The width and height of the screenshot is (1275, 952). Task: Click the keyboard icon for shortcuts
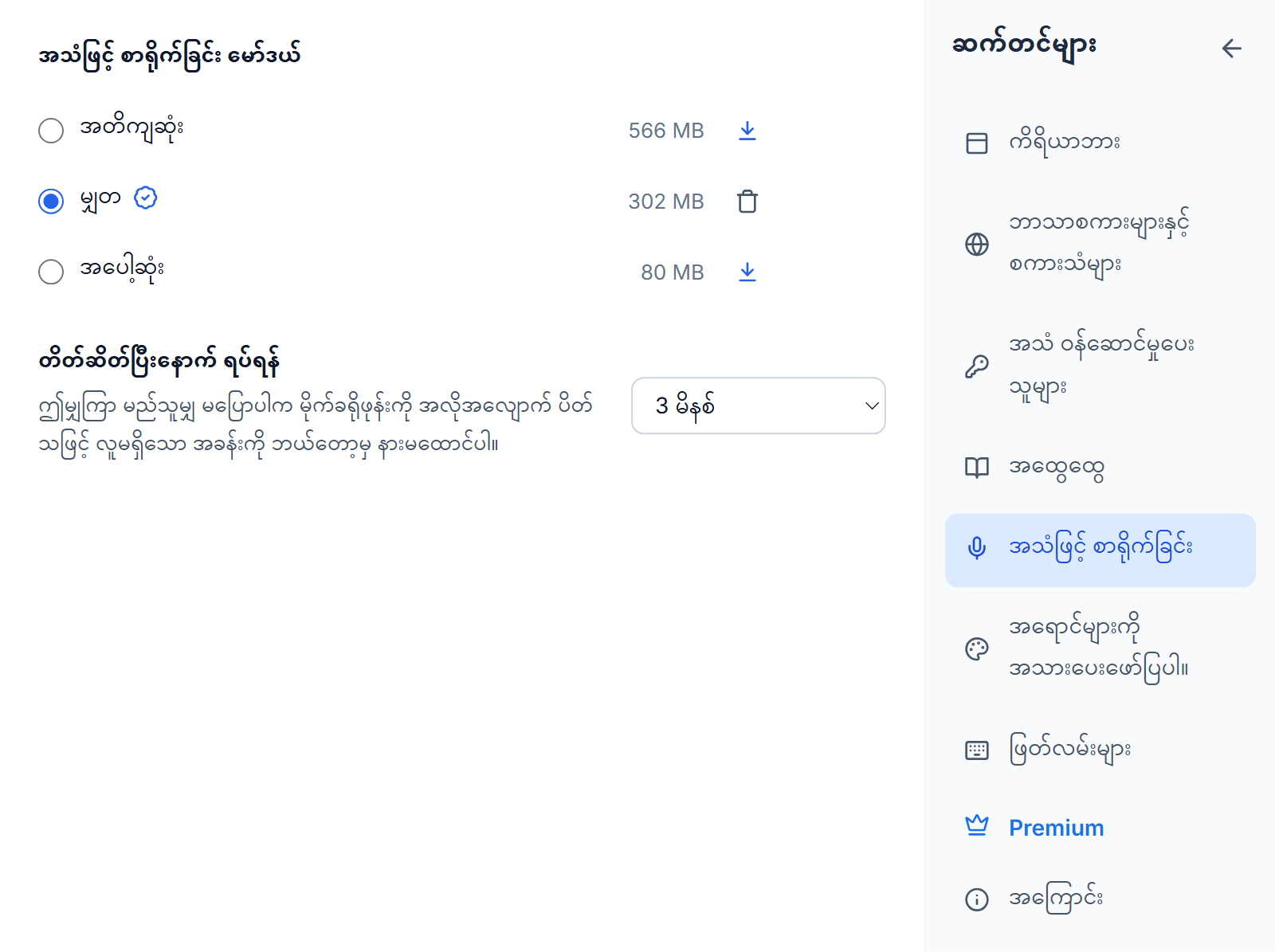click(x=976, y=750)
